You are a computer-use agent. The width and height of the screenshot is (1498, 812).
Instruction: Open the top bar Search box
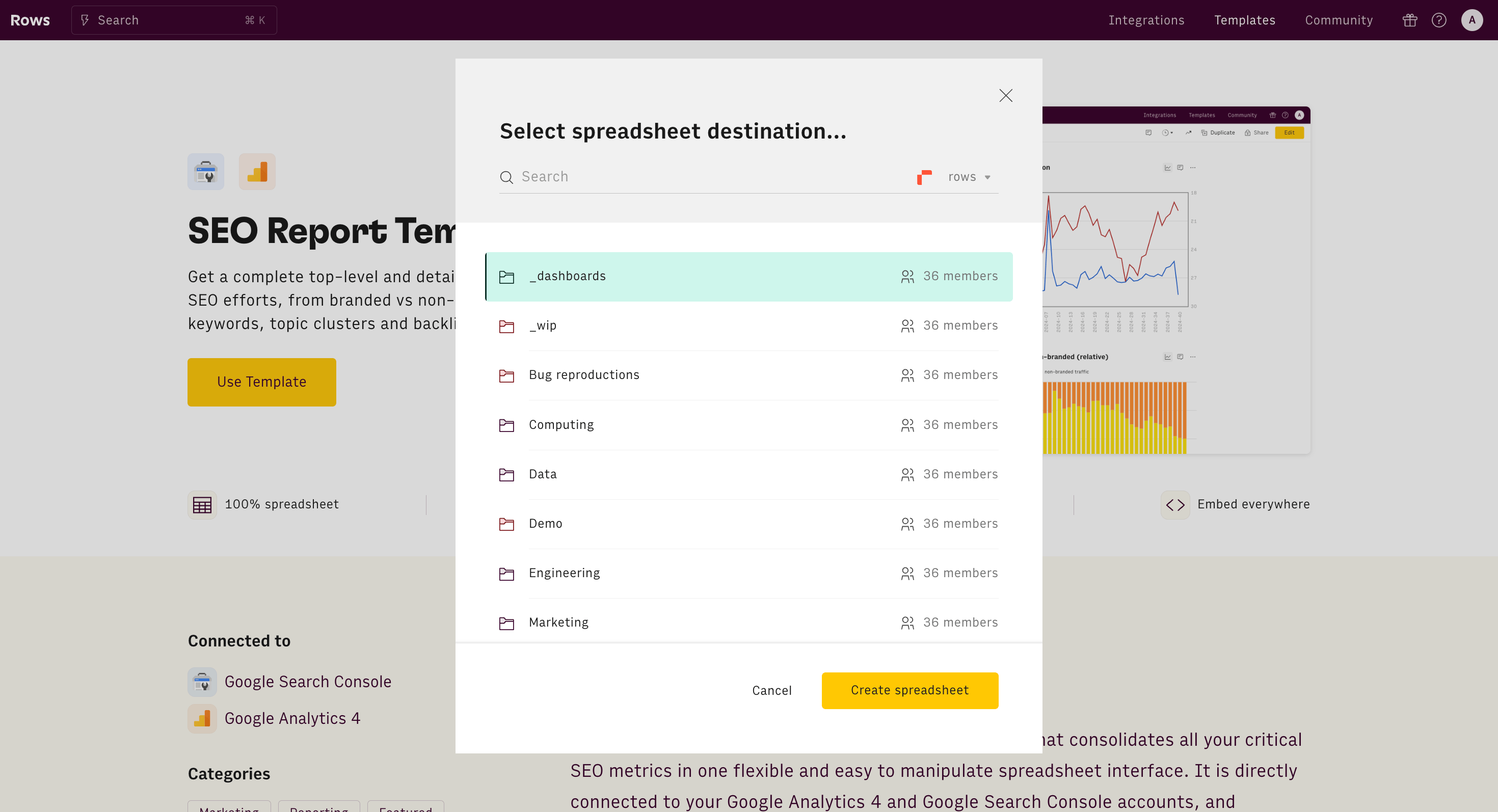[174, 20]
